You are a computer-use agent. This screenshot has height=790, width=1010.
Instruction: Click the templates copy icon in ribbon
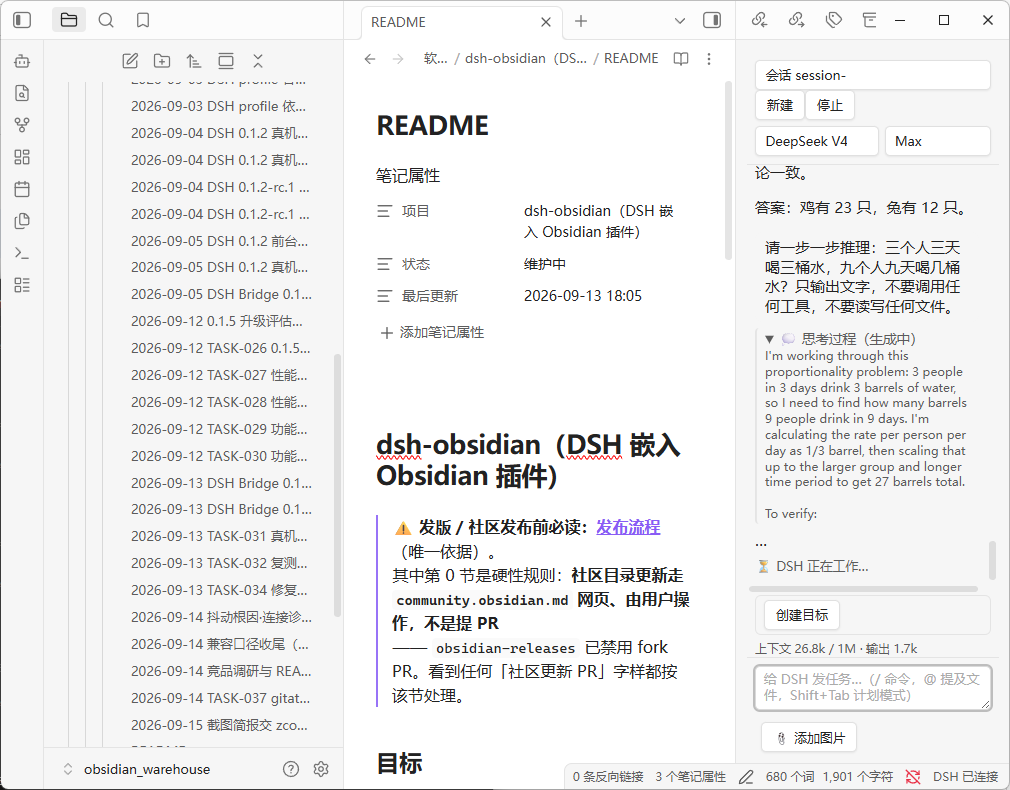pyautogui.click(x=22, y=221)
